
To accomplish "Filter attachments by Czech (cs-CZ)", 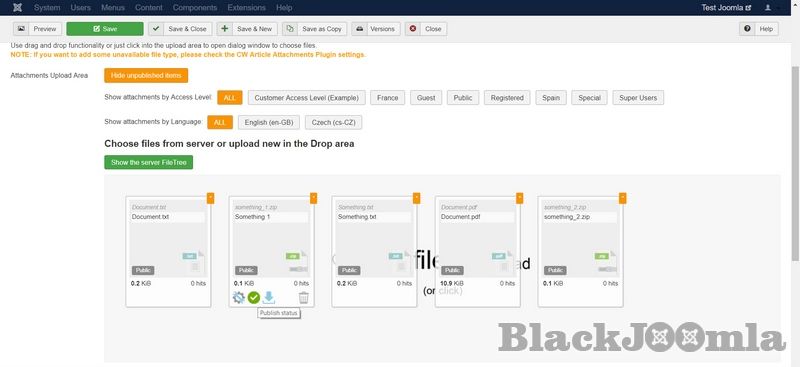I will click(334, 123).
